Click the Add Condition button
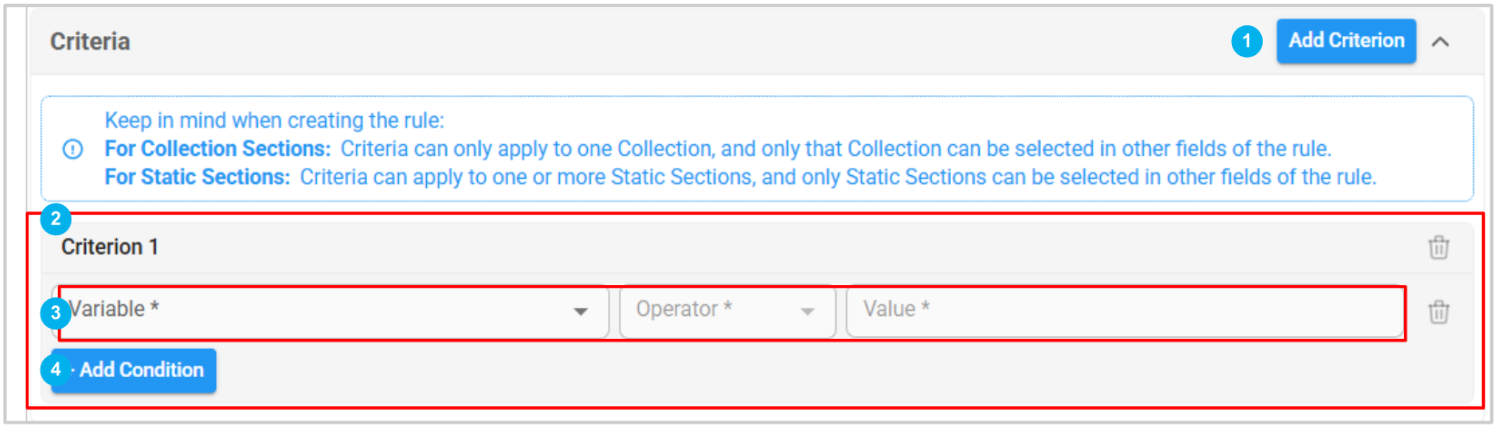Viewport: 1497px width, 427px height. click(142, 370)
